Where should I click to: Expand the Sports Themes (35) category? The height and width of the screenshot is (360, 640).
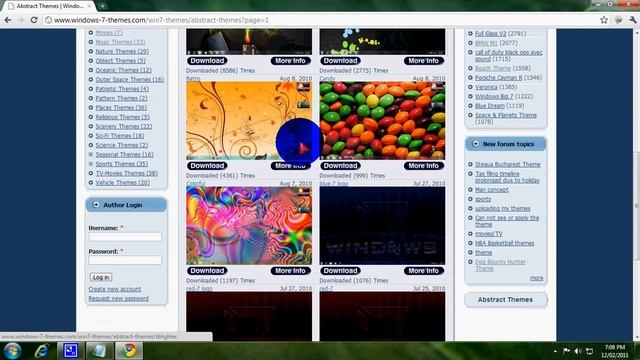pyautogui.click(x=91, y=164)
